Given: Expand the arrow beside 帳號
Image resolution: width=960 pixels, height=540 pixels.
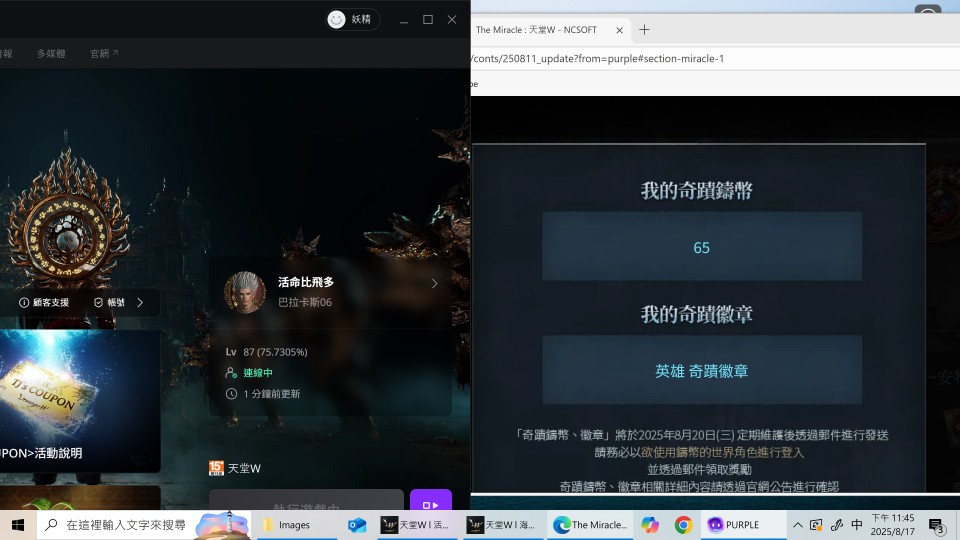Looking at the screenshot, I should coord(140,302).
